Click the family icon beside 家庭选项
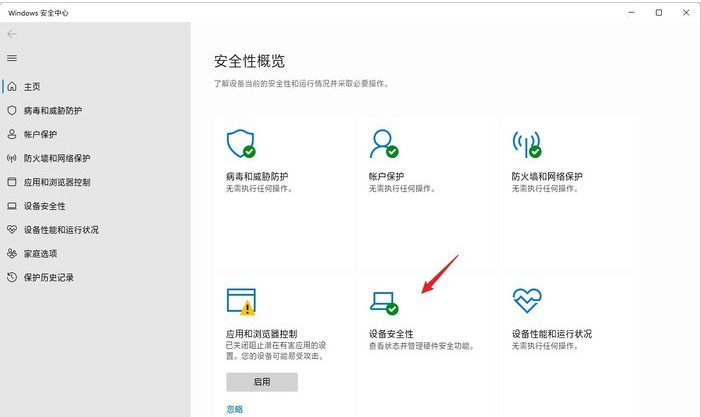 click(12, 253)
